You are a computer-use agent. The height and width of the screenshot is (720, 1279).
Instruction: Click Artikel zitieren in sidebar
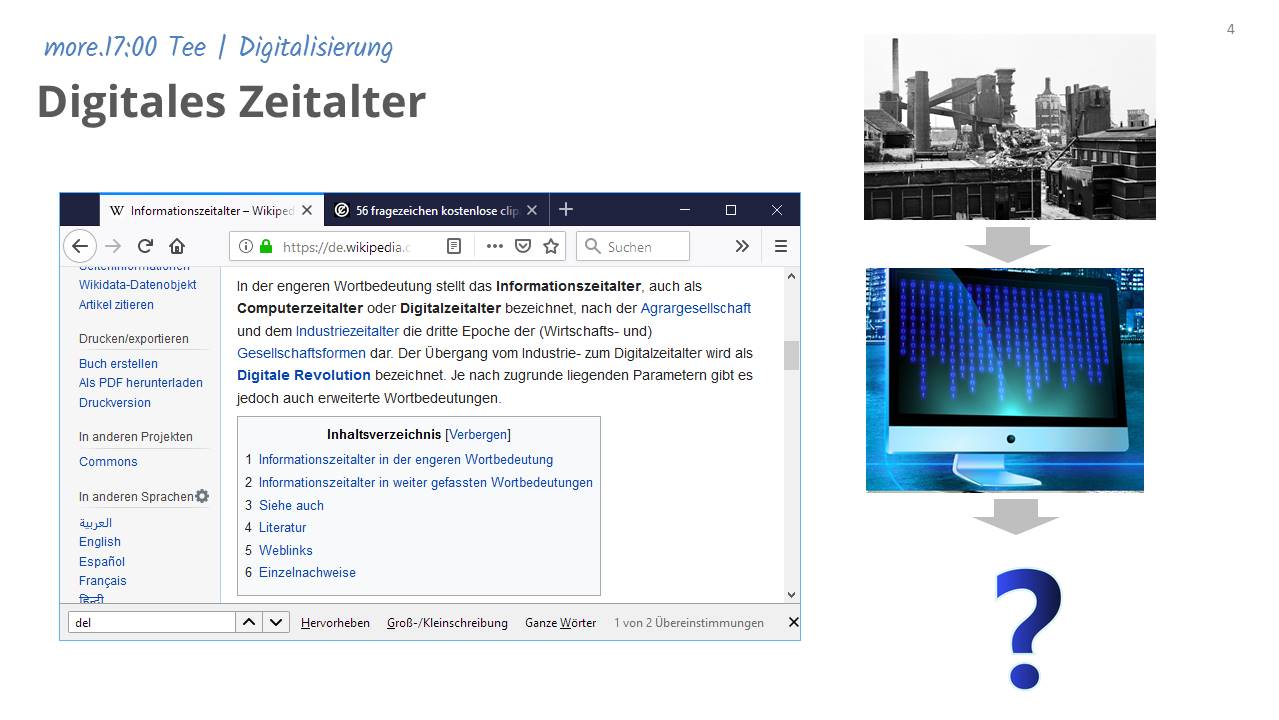point(117,305)
